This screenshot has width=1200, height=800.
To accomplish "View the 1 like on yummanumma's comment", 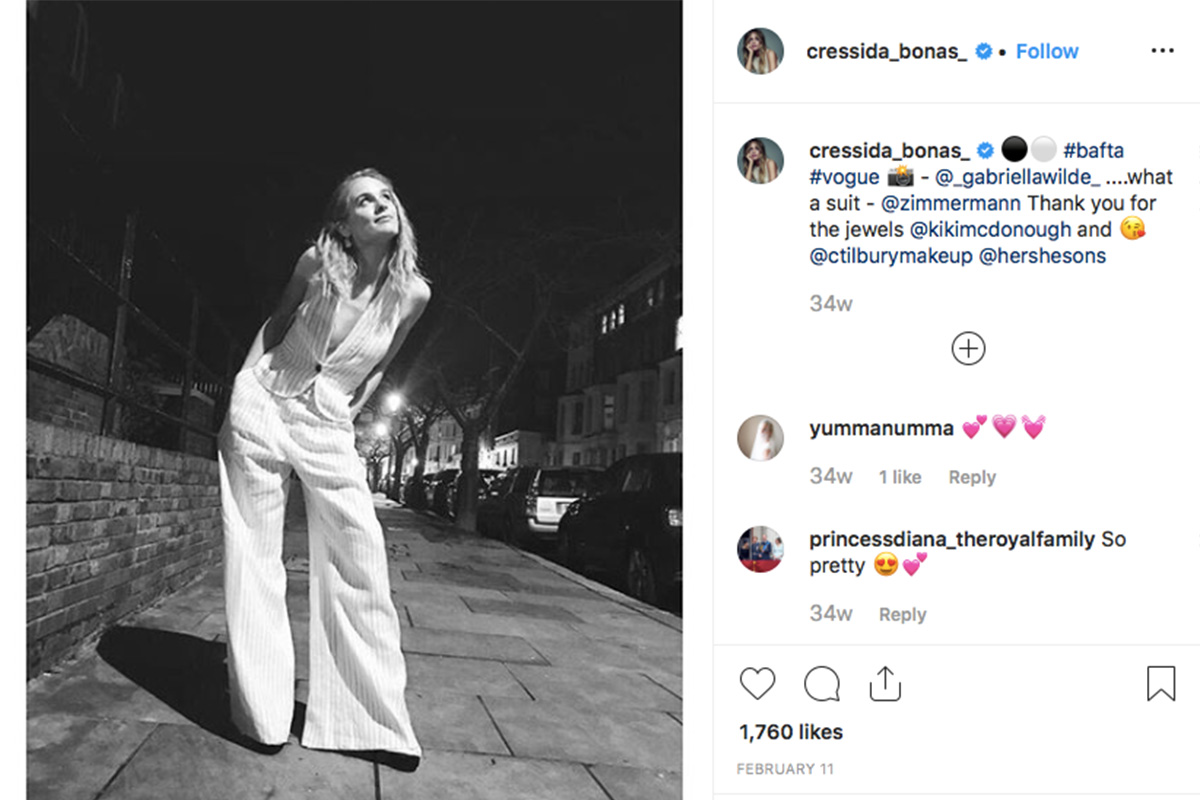I will click(x=900, y=477).
